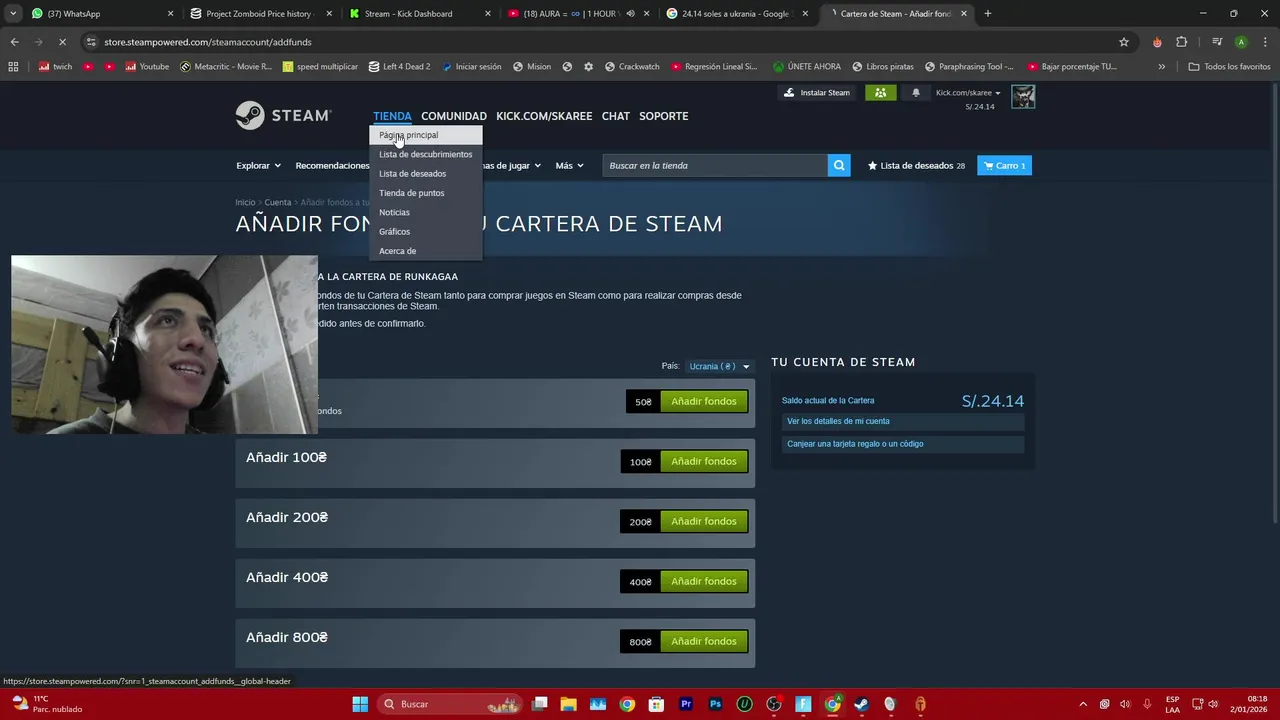Screen dimensions: 1280x720
Task: Switch to the AURA 1 HOUR YouTube tab
Action: [577, 14]
